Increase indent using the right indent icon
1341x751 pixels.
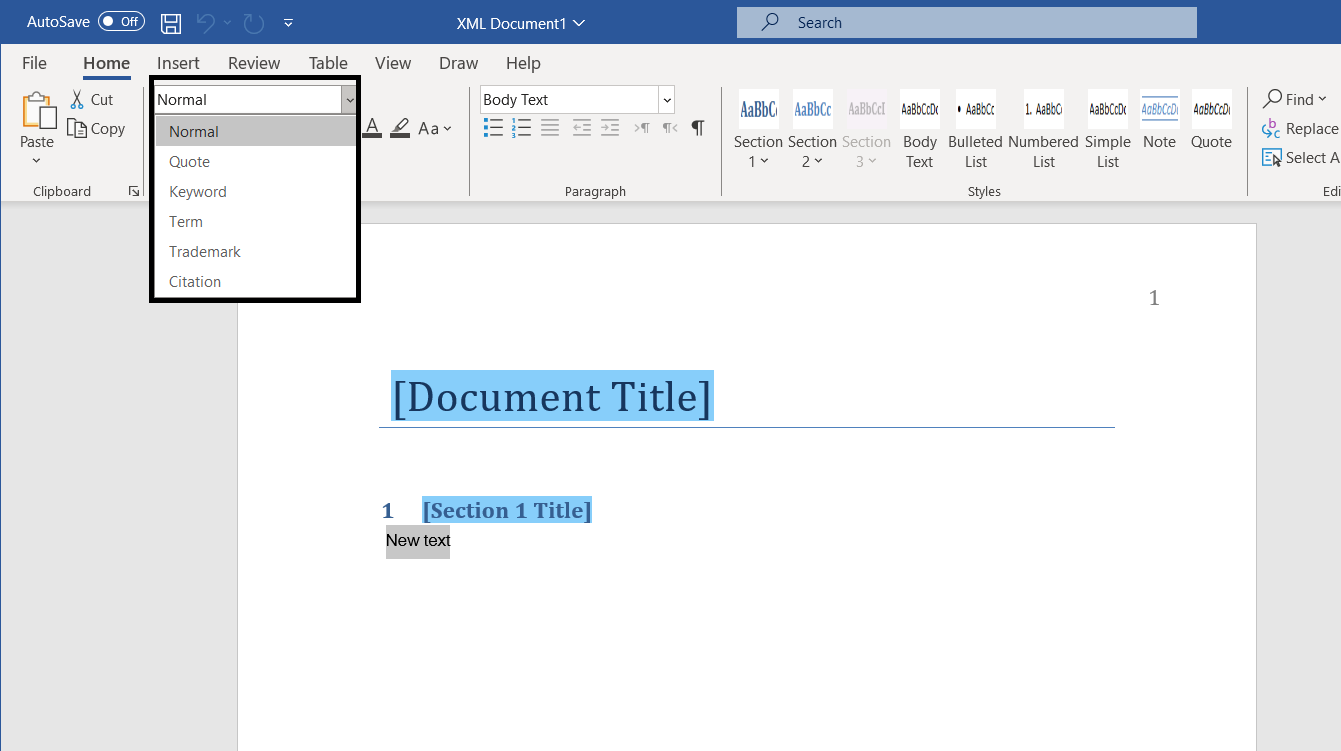click(x=610, y=127)
